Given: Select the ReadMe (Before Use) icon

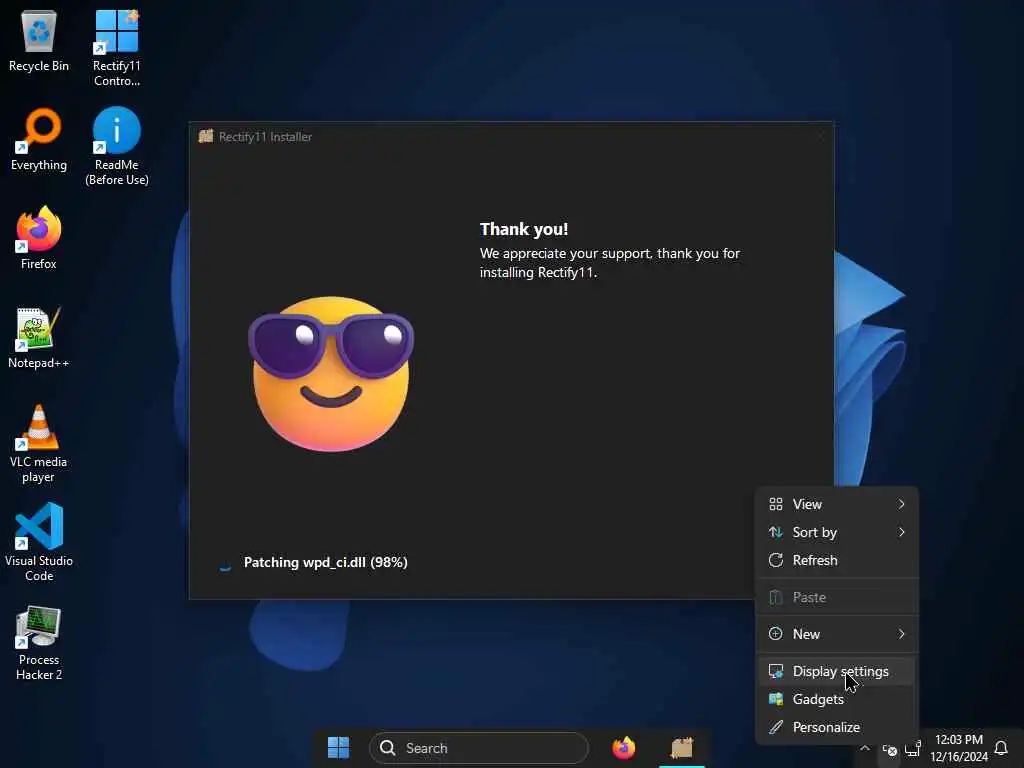Looking at the screenshot, I should (x=117, y=147).
